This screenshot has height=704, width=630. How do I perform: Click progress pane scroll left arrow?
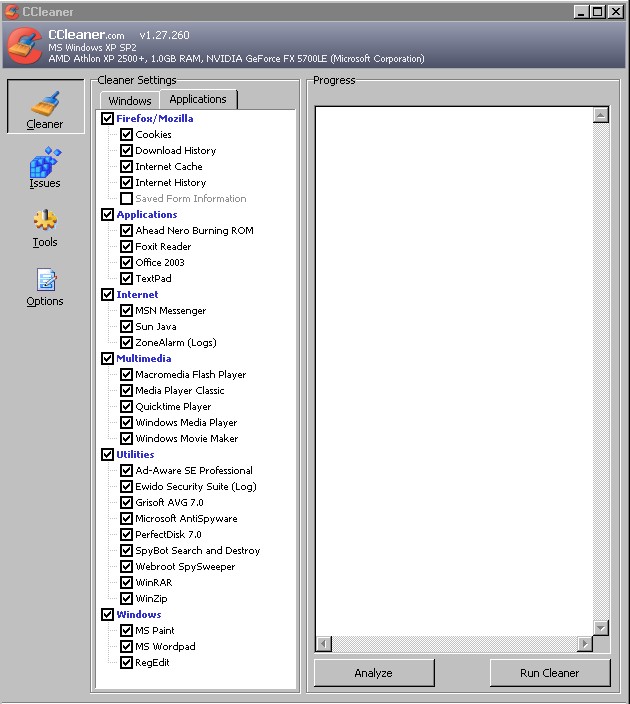coord(324,644)
